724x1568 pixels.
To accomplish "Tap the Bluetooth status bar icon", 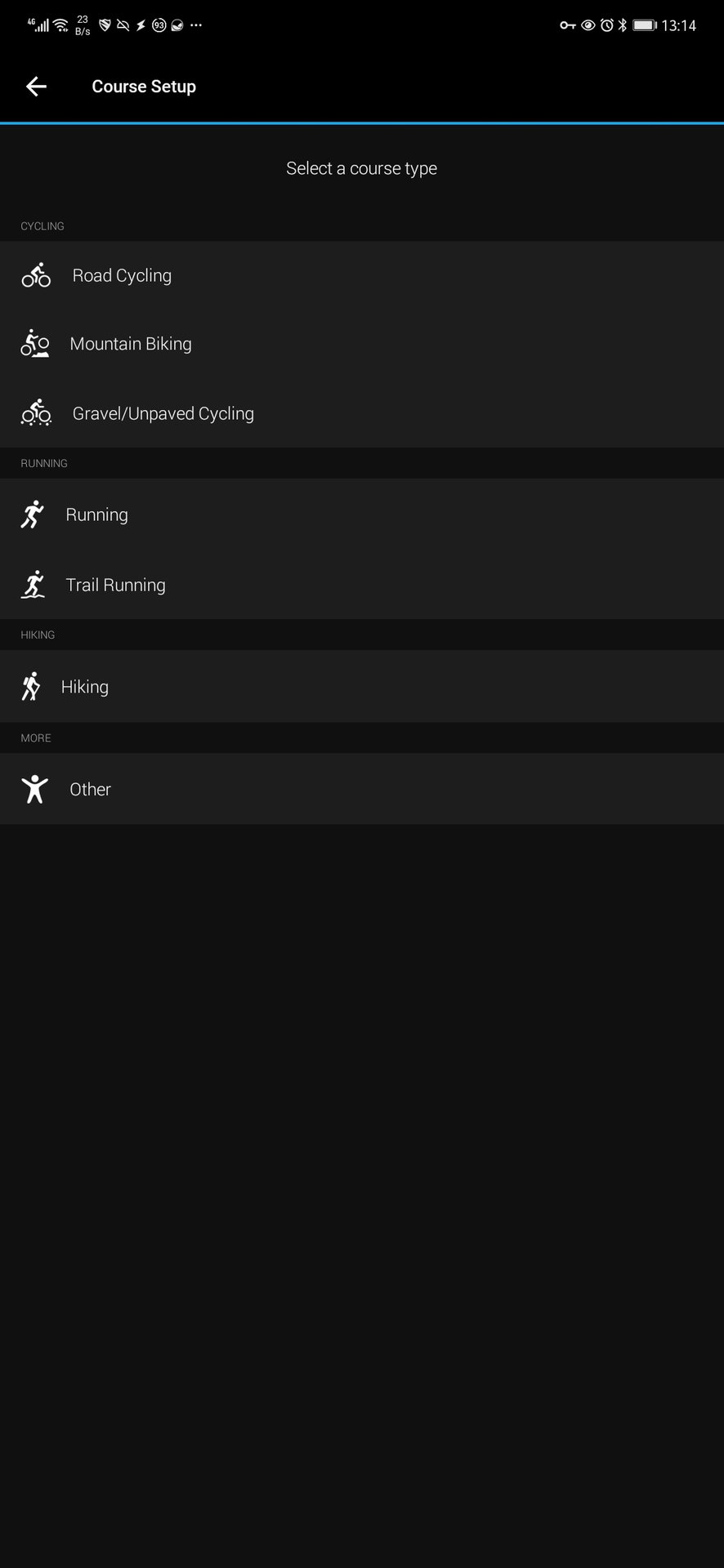I will [x=623, y=25].
